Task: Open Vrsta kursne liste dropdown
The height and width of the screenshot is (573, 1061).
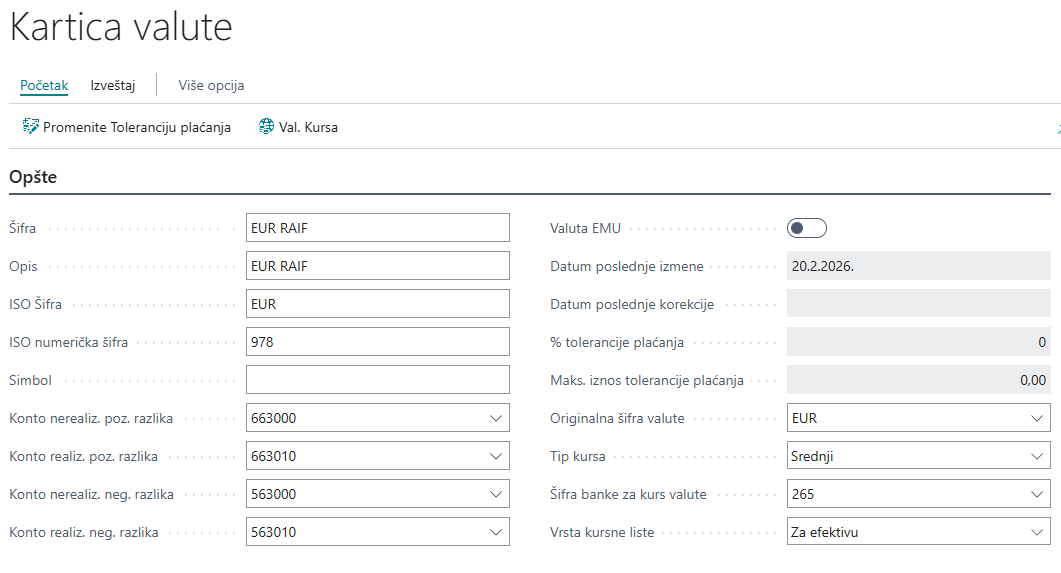Action: pos(1037,532)
